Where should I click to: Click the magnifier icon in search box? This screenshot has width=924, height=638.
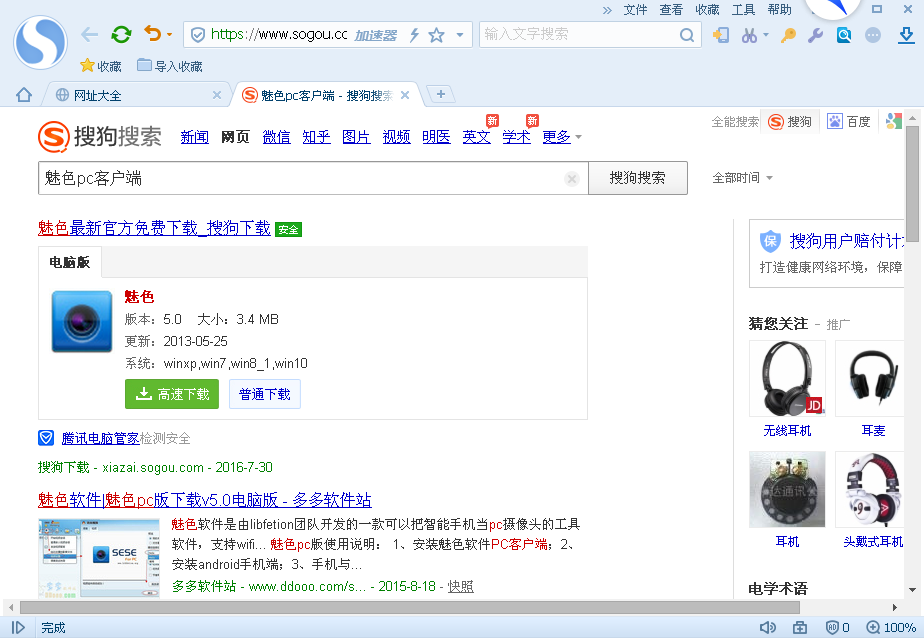pos(687,35)
